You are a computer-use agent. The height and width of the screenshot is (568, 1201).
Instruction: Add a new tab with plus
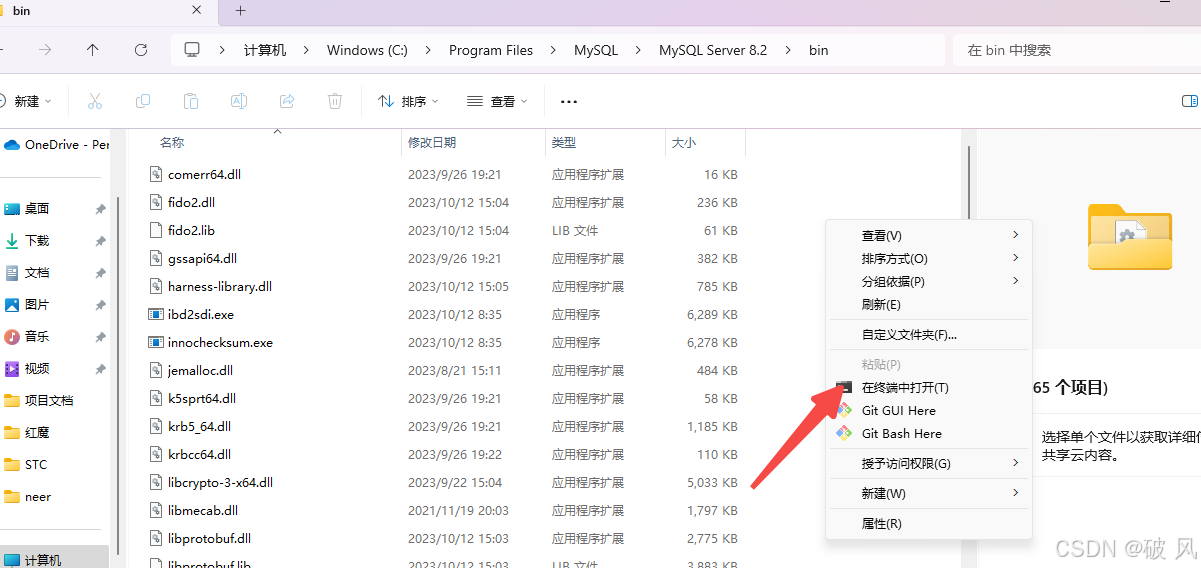[240, 11]
